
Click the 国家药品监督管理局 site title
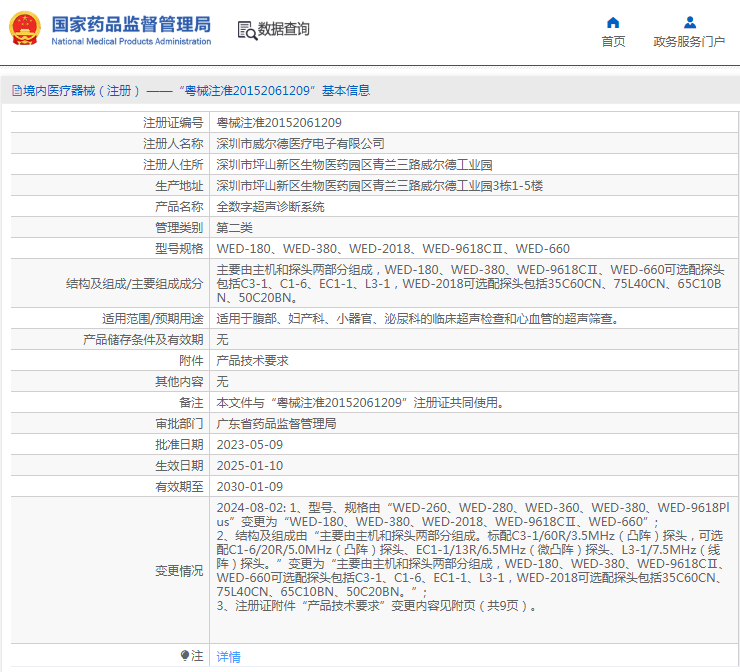tap(131, 24)
